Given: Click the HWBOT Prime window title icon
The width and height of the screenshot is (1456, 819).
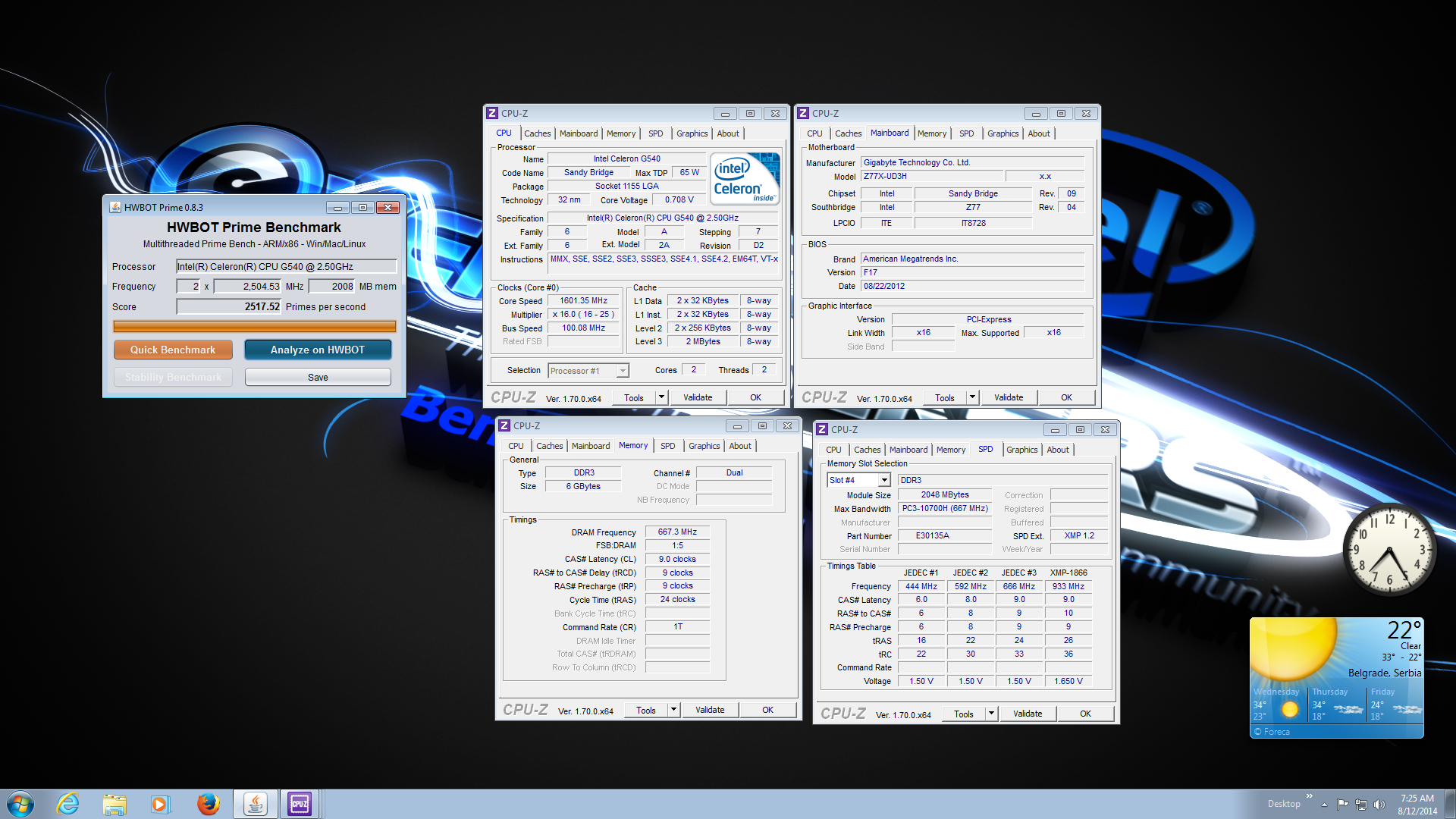Looking at the screenshot, I should click(x=115, y=207).
